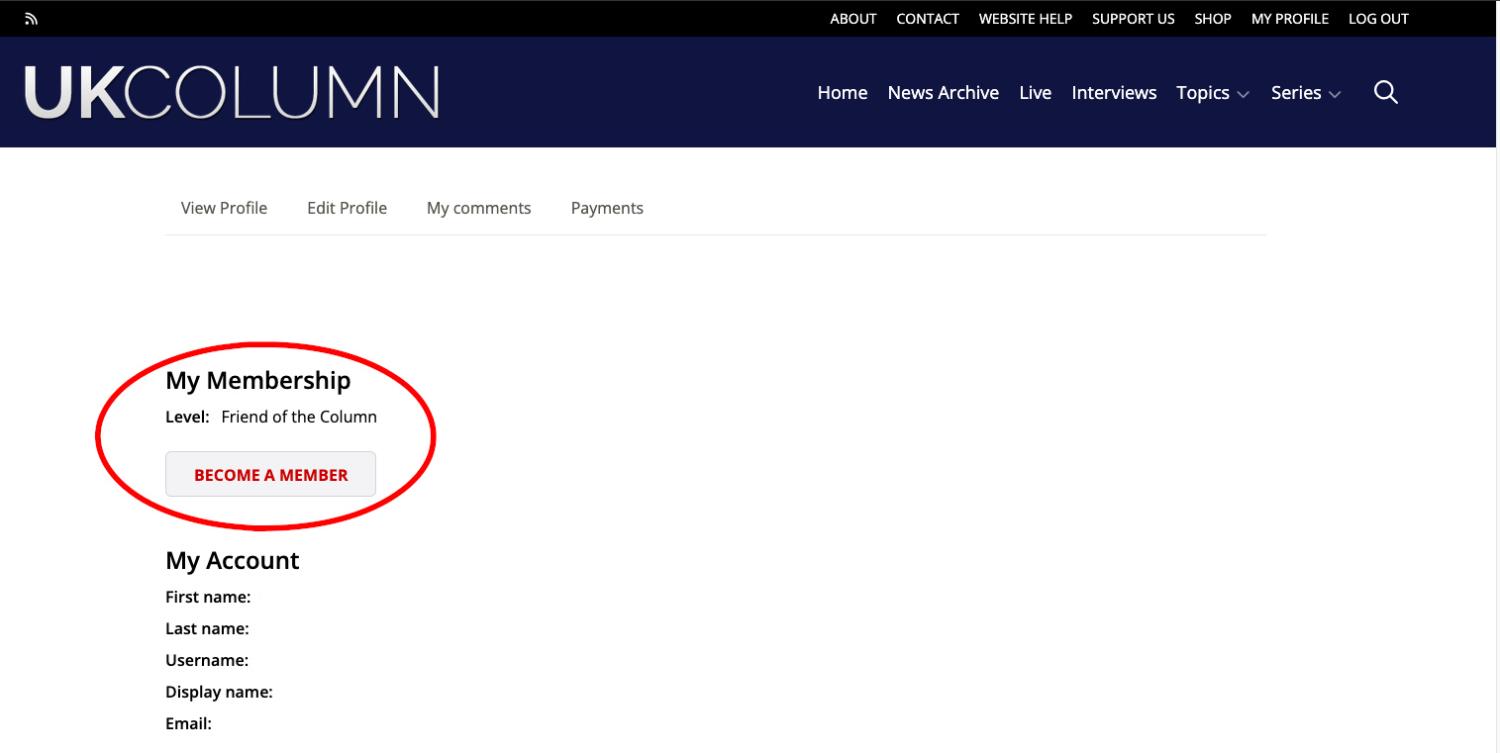Go to the Home page

(842, 93)
